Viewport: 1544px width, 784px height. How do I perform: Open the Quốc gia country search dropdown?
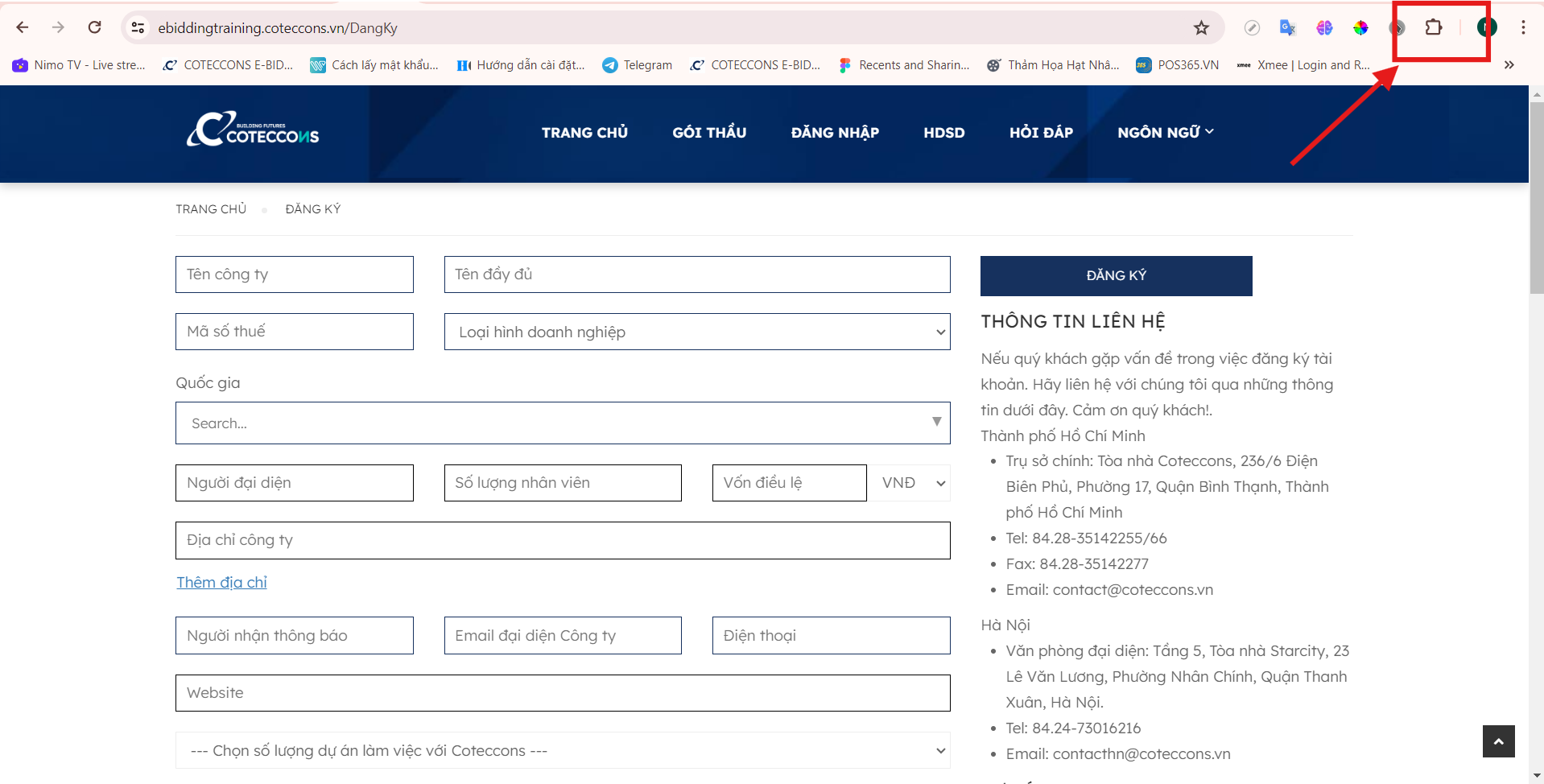tap(563, 423)
